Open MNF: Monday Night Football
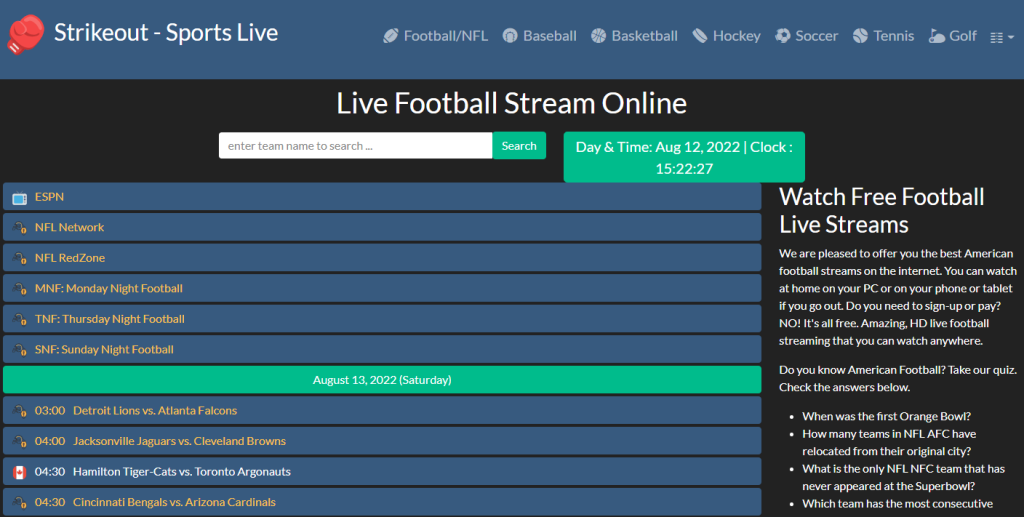This screenshot has height=517, width=1024. click(108, 289)
